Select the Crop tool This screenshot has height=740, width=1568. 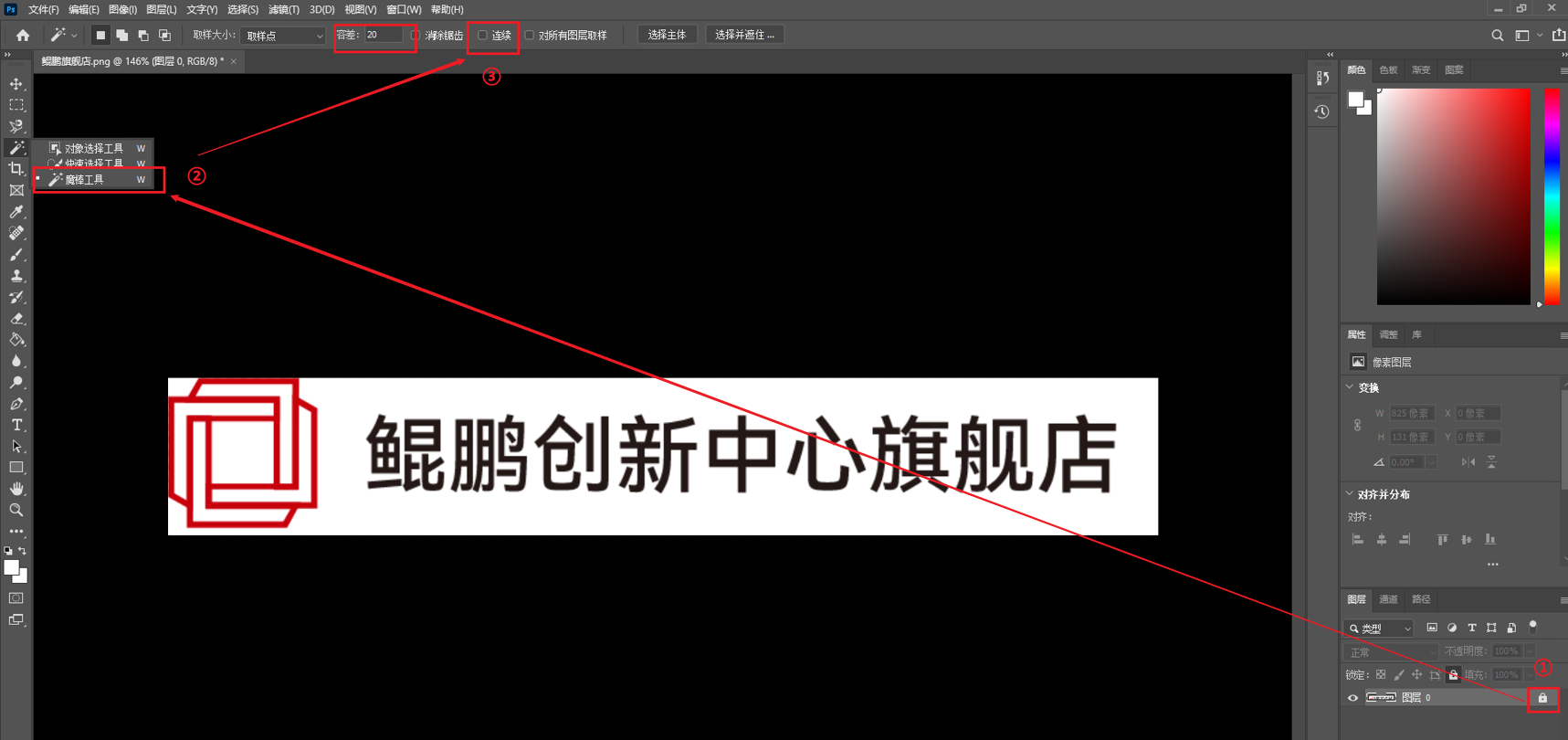16,169
